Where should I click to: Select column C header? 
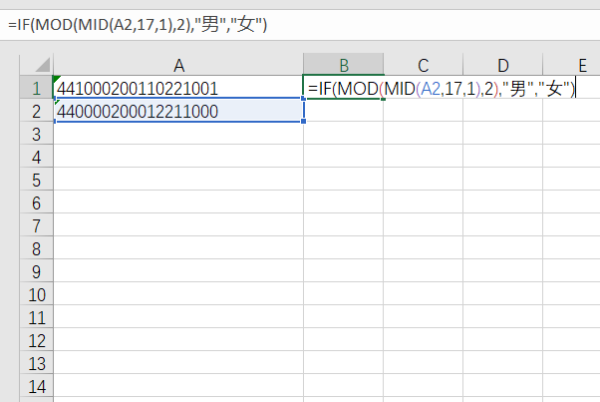423,65
